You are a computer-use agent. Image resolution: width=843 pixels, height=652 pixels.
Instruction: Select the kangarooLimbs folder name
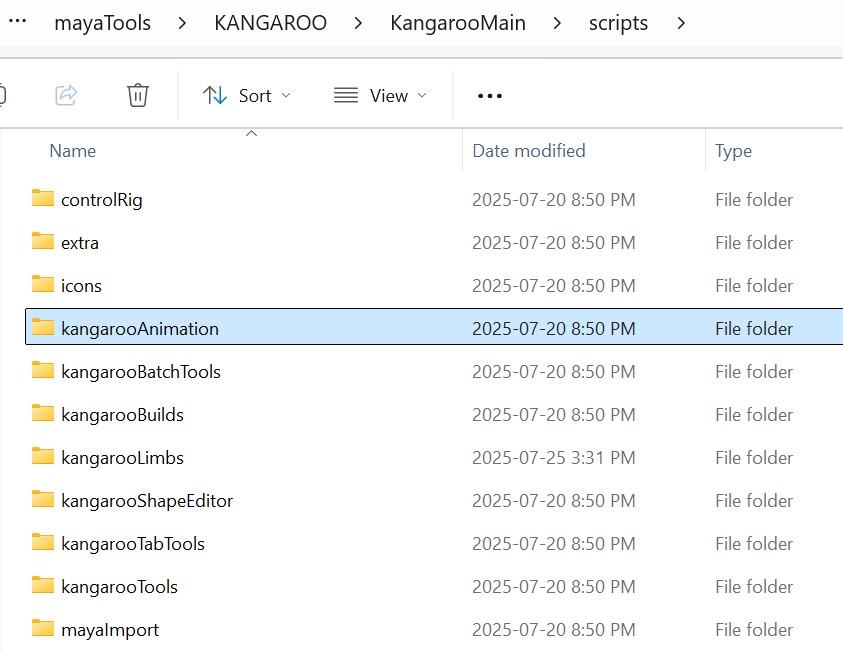pyautogui.click(x=122, y=458)
